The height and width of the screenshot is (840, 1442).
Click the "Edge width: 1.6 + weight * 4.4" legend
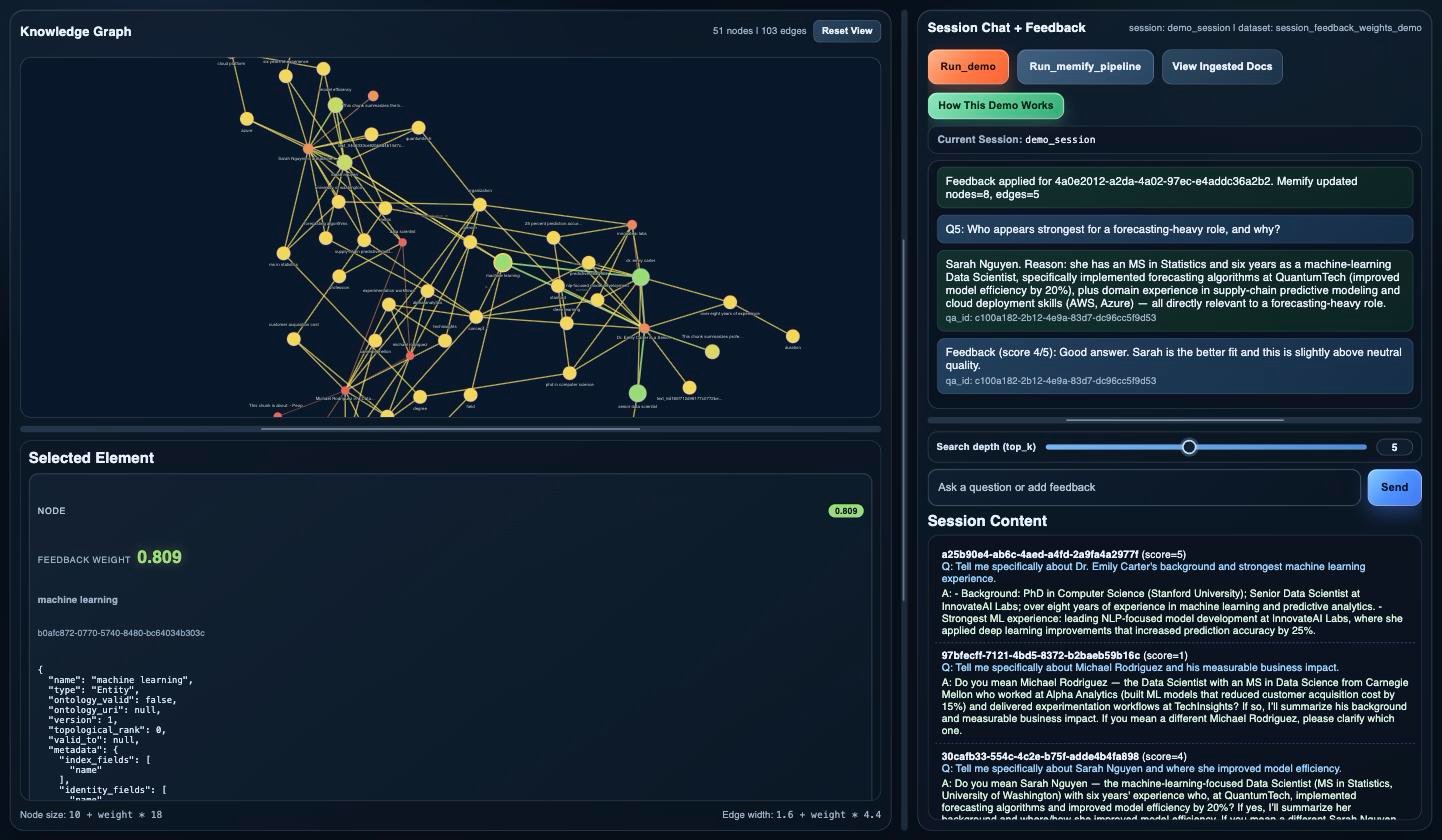pyautogui.click(x=802, y=815)
